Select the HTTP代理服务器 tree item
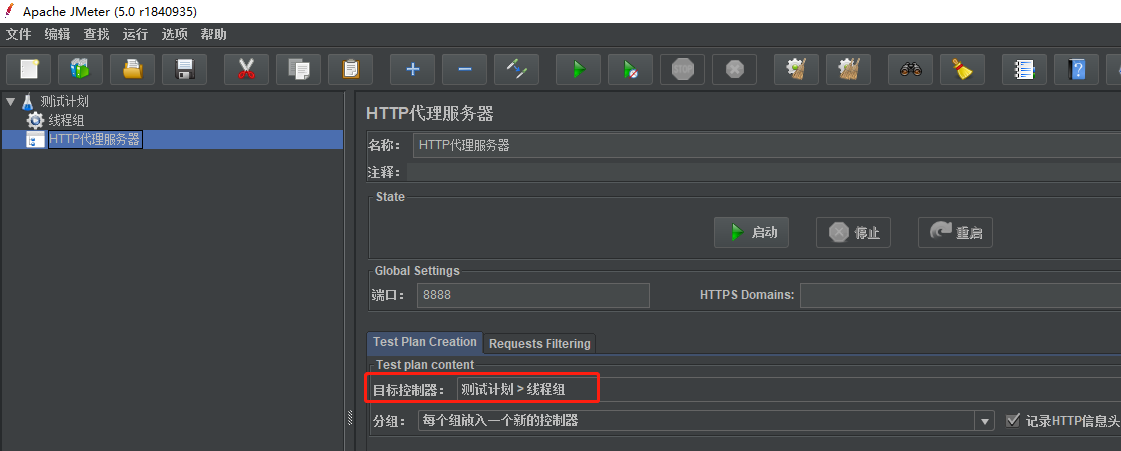1121x451 pixels. click(94, 139)
